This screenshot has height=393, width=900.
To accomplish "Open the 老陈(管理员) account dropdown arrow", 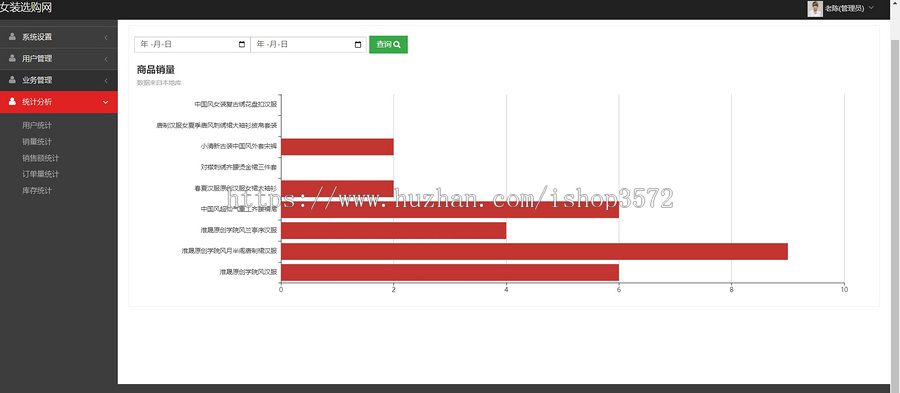I will (x=871, y=8).
